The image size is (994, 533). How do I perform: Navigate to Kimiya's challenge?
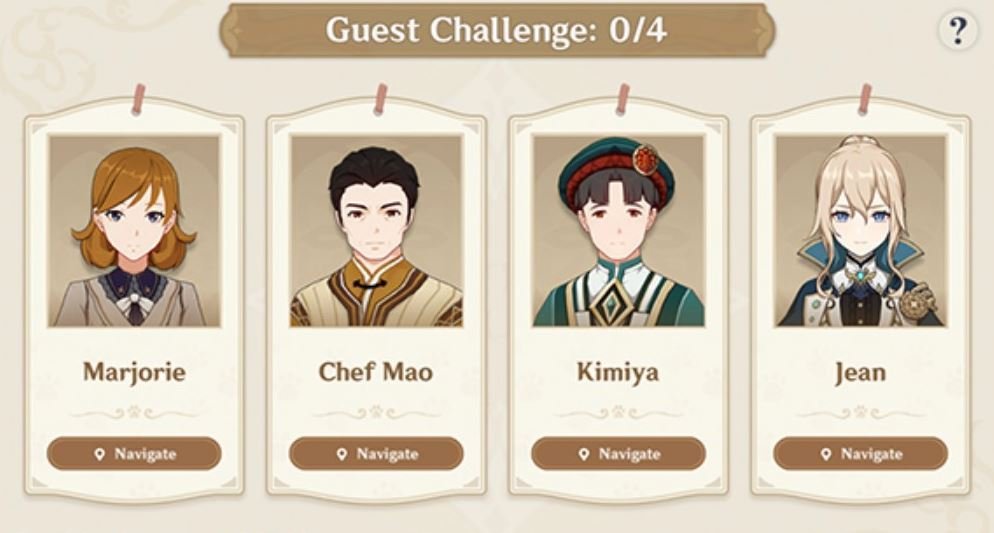tap(618, 454)
